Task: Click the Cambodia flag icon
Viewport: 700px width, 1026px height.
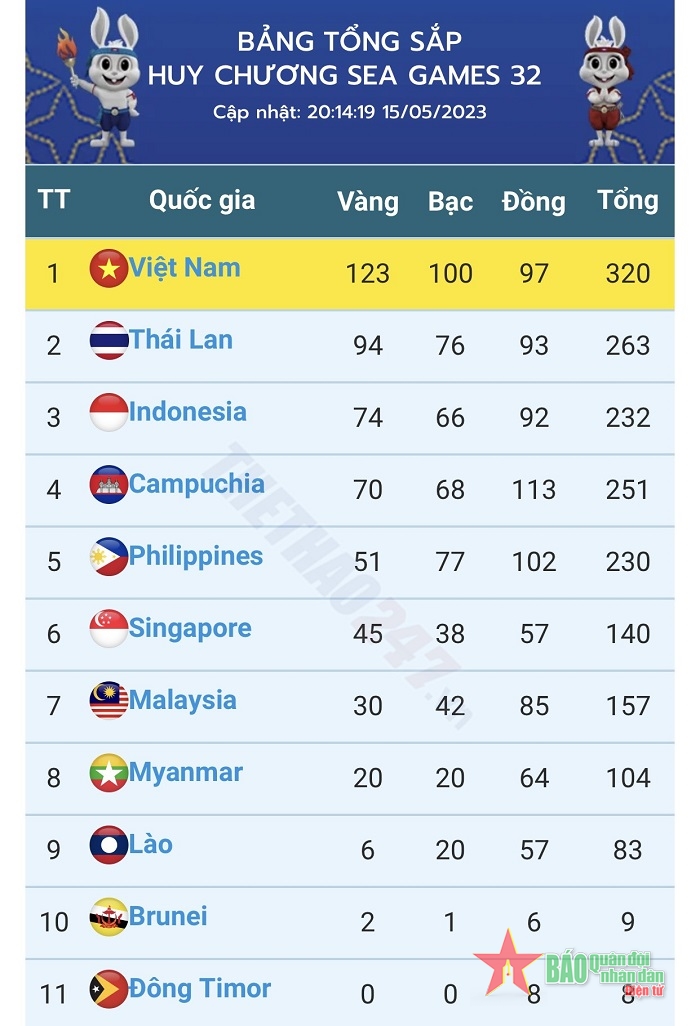Action: [108, 485]
